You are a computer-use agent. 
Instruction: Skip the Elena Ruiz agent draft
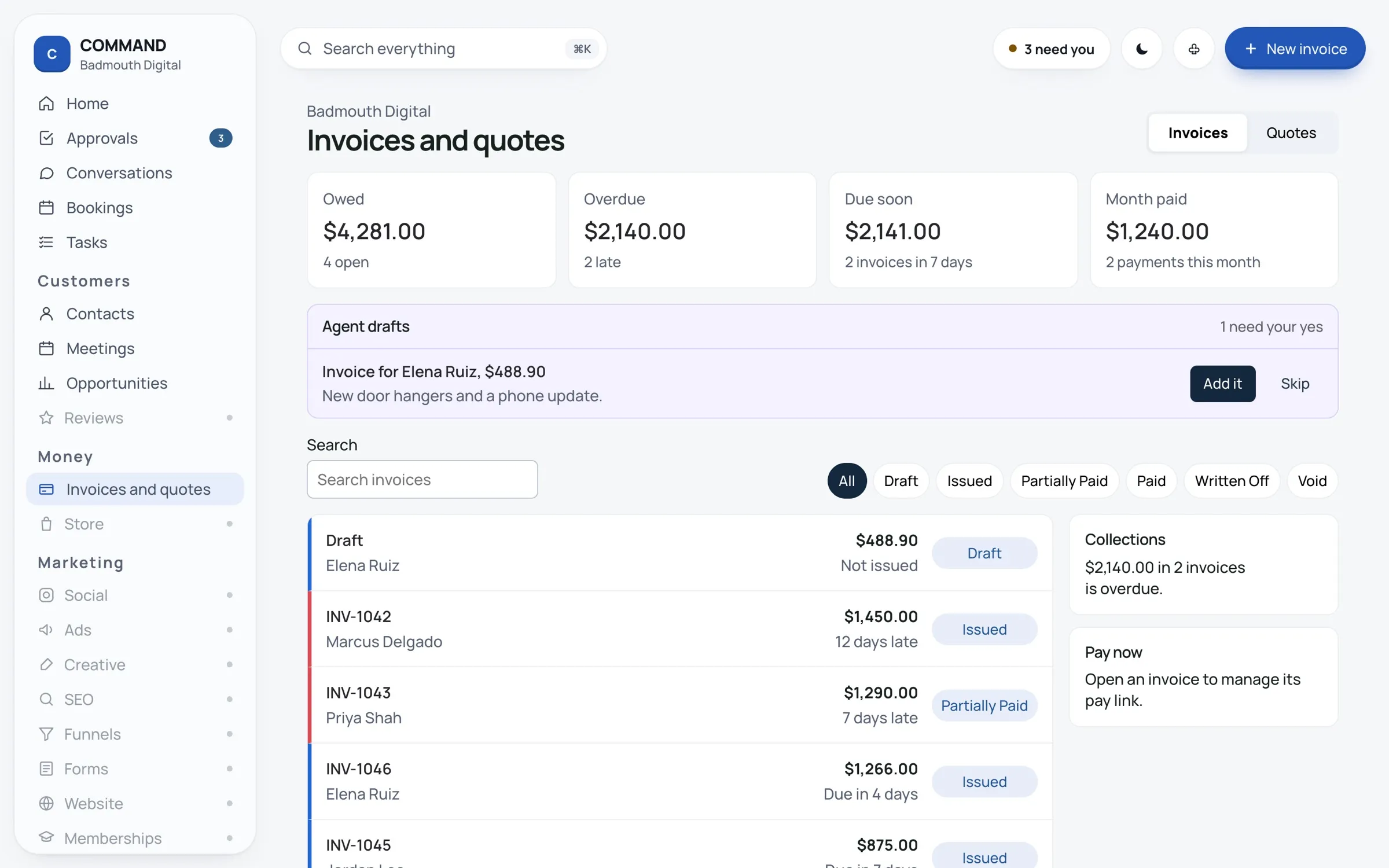[1295, 383]
